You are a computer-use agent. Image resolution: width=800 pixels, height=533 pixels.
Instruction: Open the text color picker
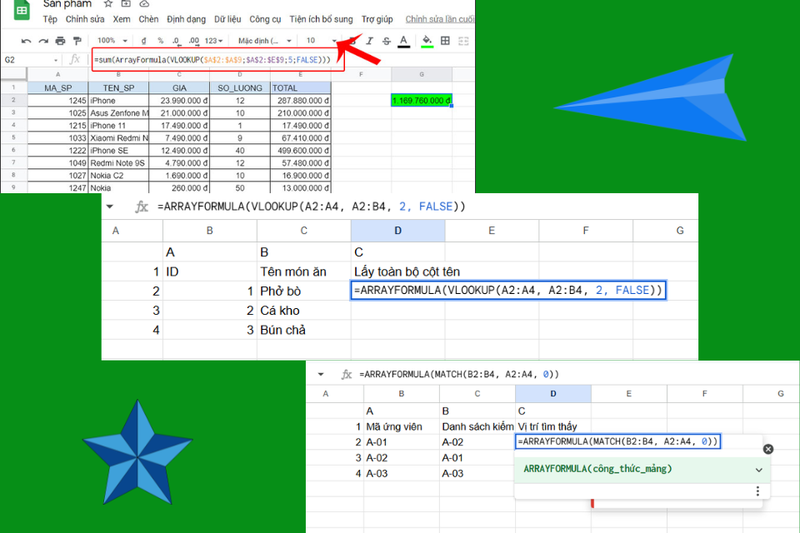[404, 41]
